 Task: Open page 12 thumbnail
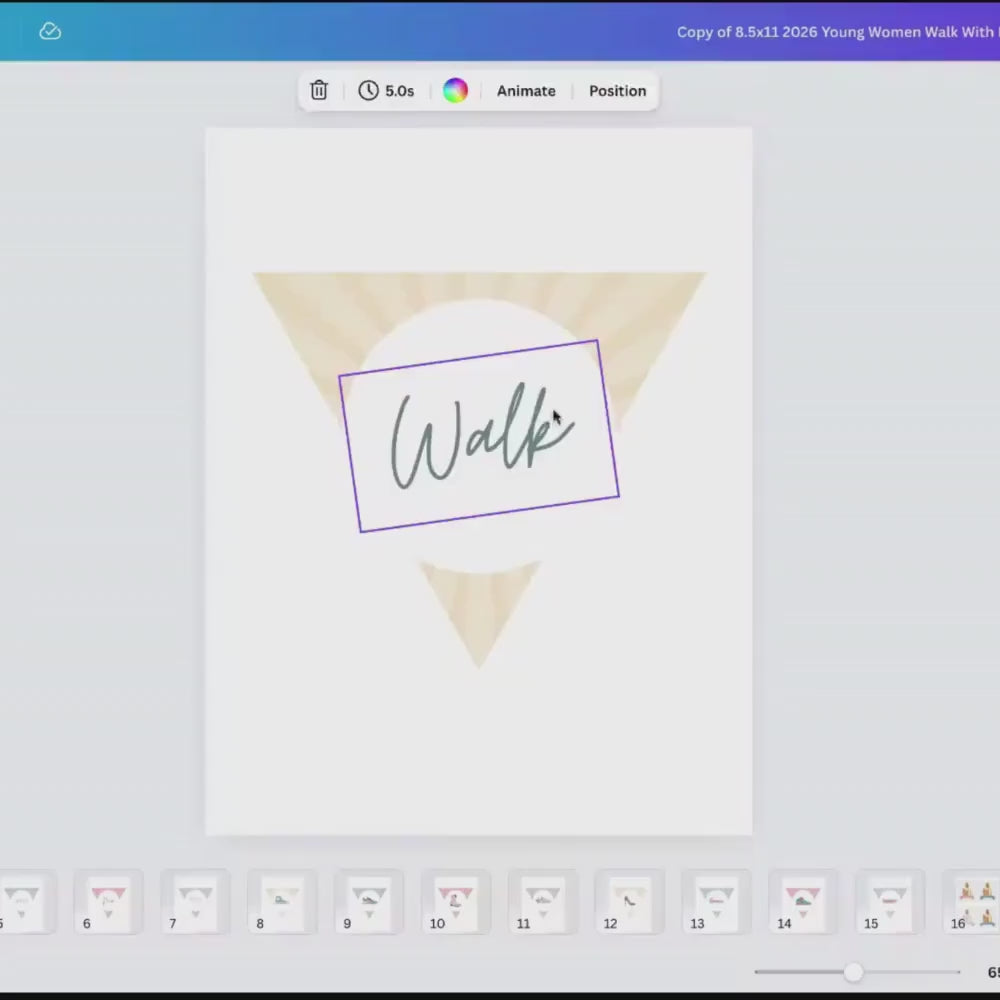(630, 901)
